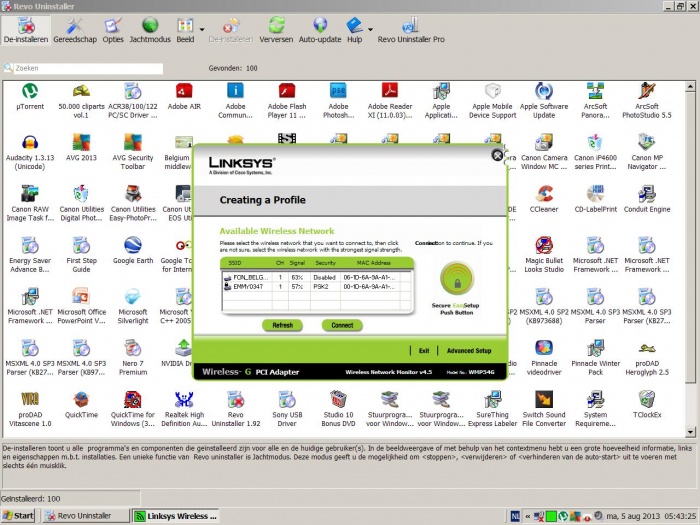This screenshot has height=525, width=700.
Task: Sort networks by the Signal column header
Action: coord(297,263)
